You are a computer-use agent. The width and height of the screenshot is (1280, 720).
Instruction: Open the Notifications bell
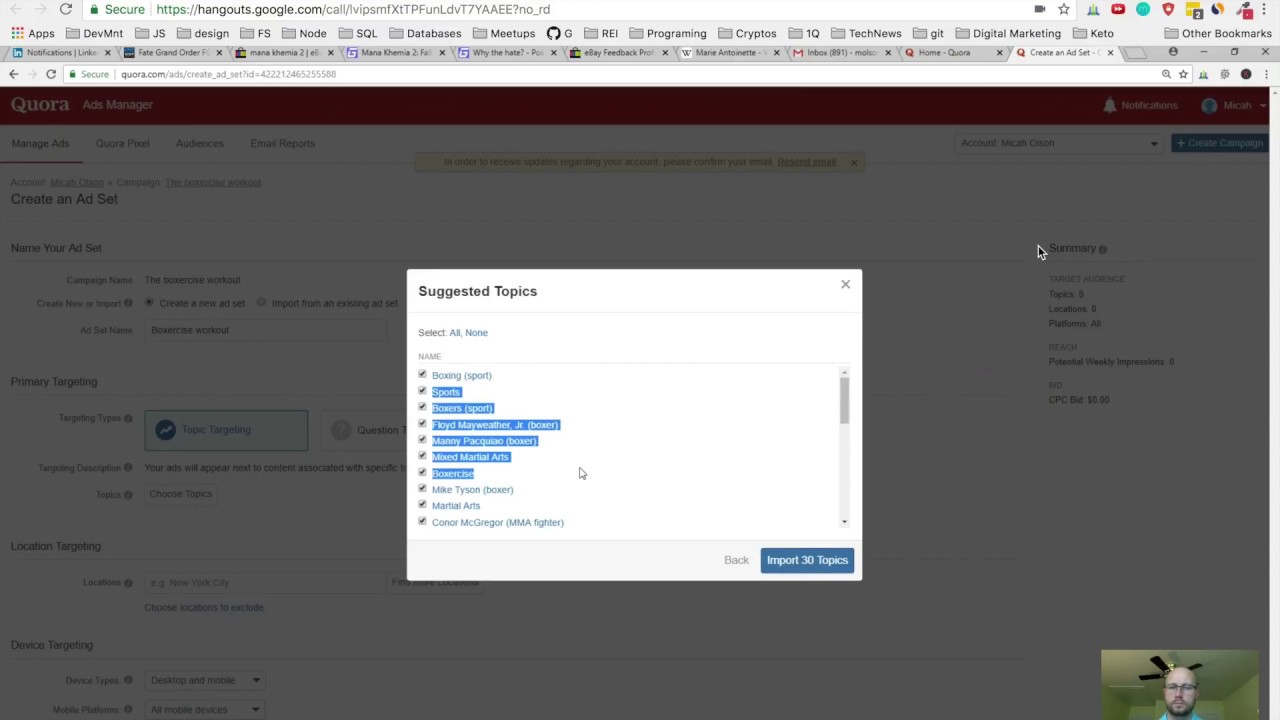(1140, 105)
